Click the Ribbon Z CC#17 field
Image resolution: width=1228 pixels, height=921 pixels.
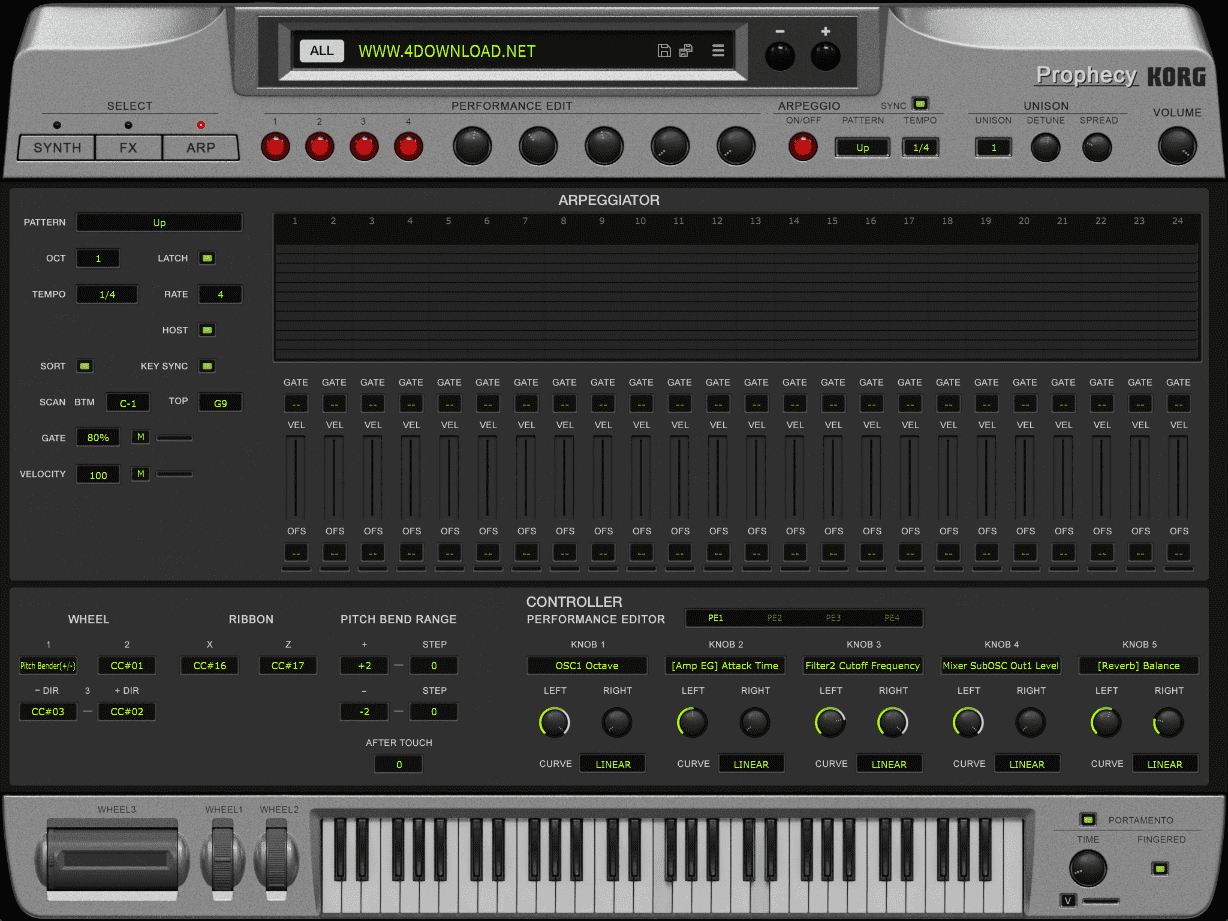coord(288,665)
